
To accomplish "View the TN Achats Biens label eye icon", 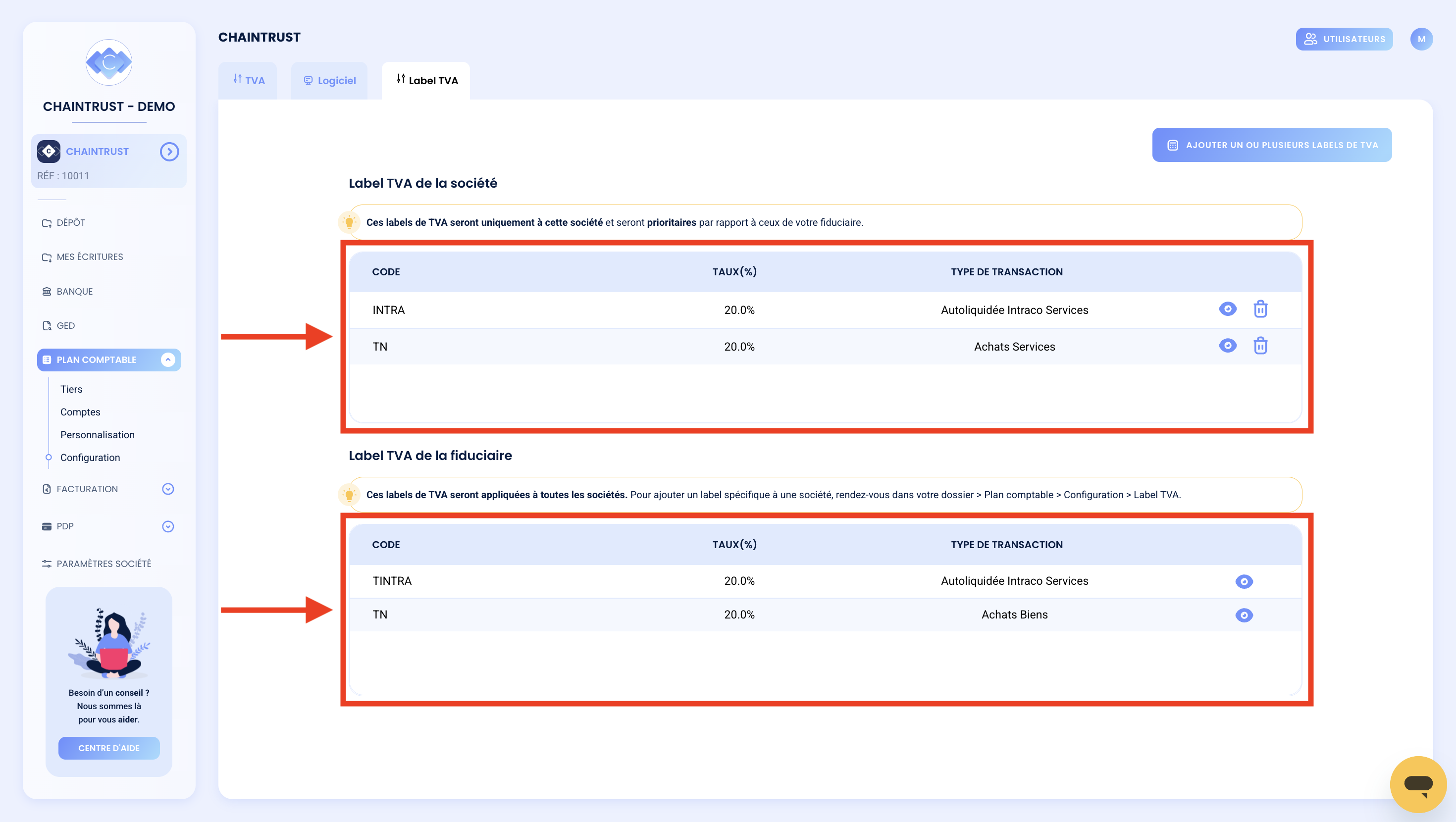I will click(x=1244, y=615).
